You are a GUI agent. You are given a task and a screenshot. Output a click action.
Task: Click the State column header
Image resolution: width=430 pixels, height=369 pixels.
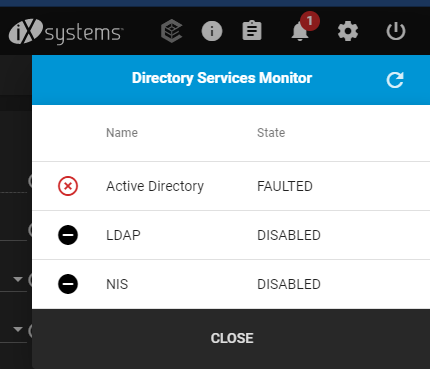[x=271, y=133]
